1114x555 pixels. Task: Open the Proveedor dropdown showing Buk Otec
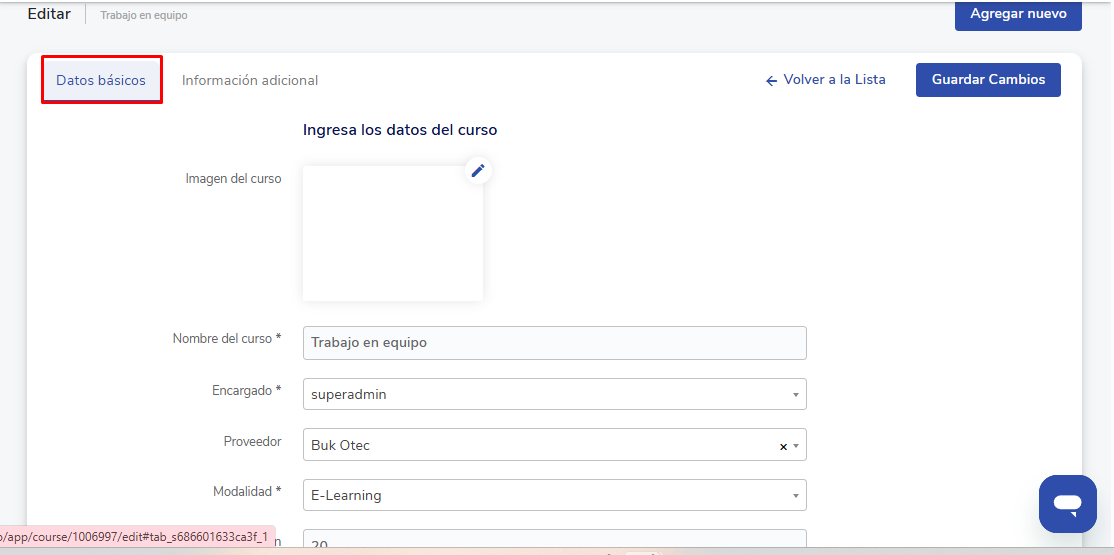point(540,445)
